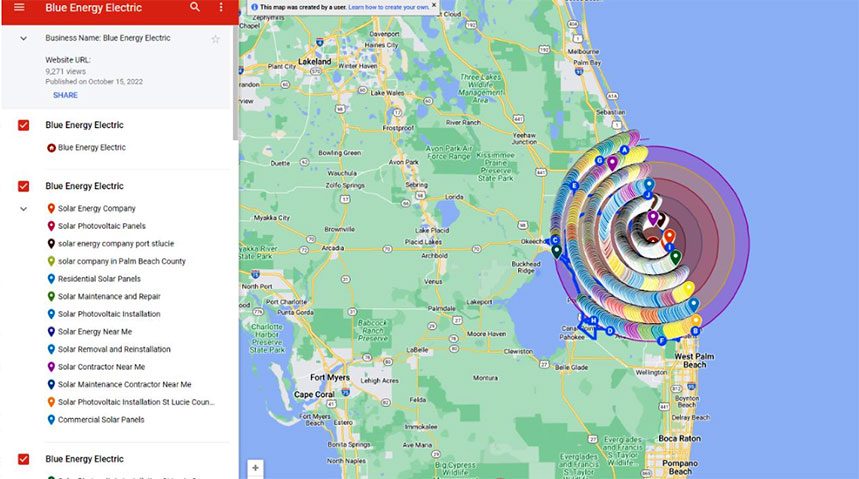Click the Solar Energy Company orange pin icon
The image size is (859, 479).
click(x=51, y=208)
